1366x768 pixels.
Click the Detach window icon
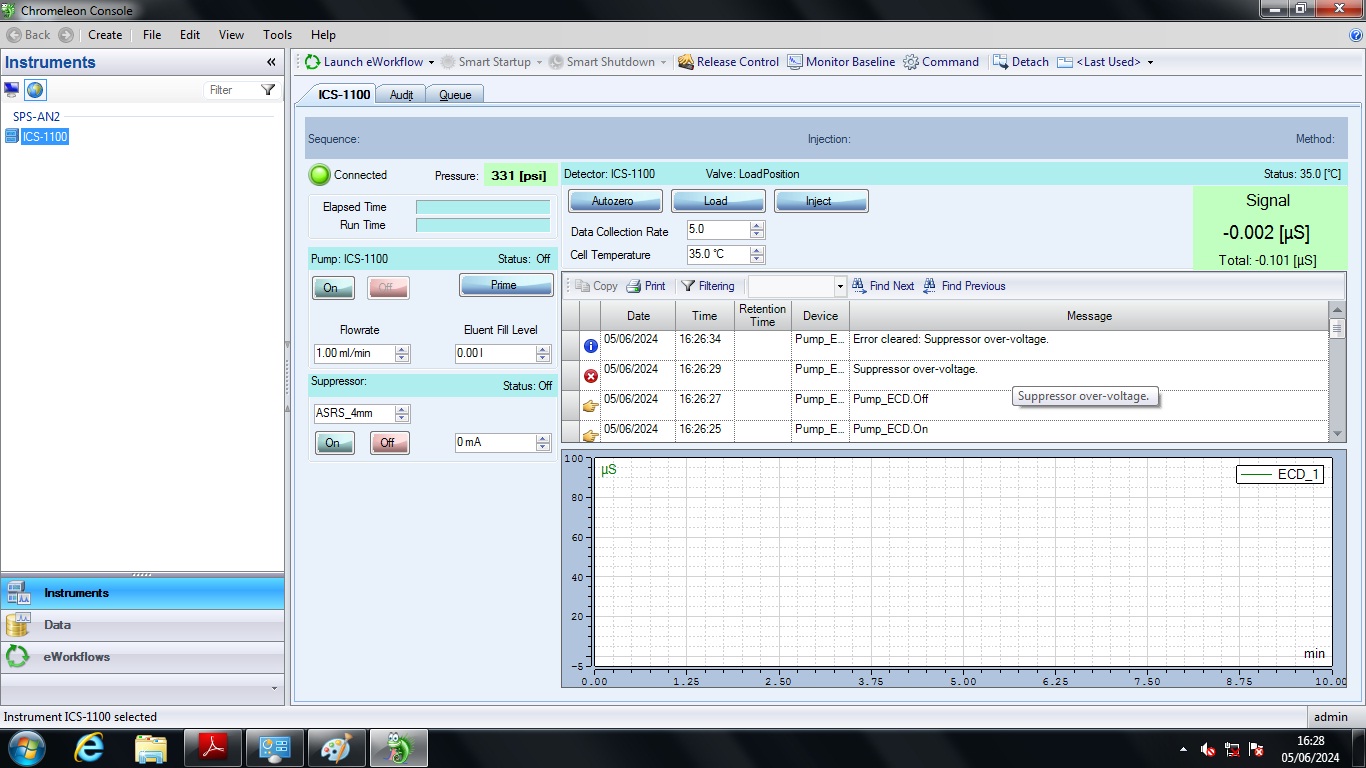1001,62
